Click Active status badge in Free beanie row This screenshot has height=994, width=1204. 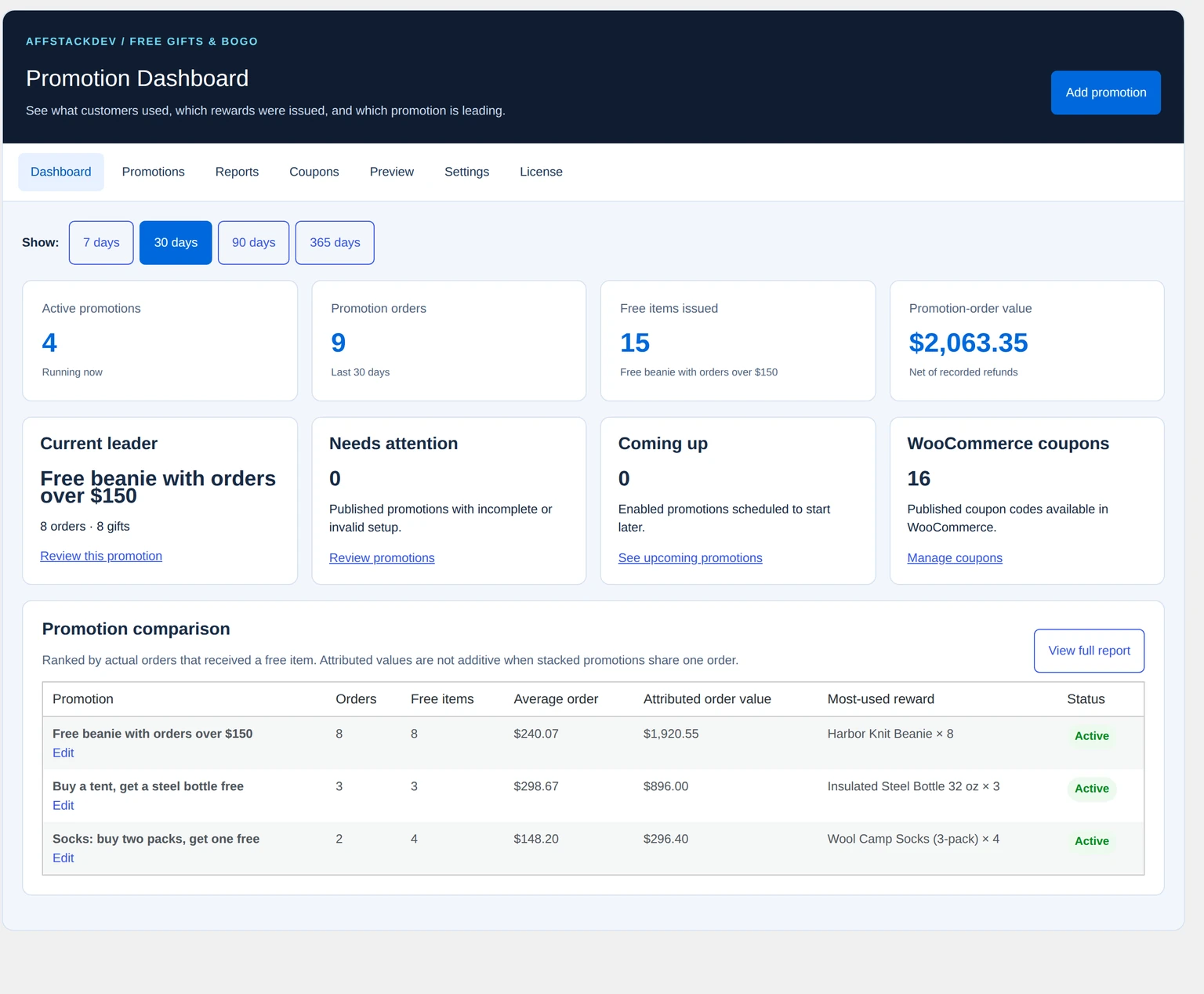(x=1091, y=736)
